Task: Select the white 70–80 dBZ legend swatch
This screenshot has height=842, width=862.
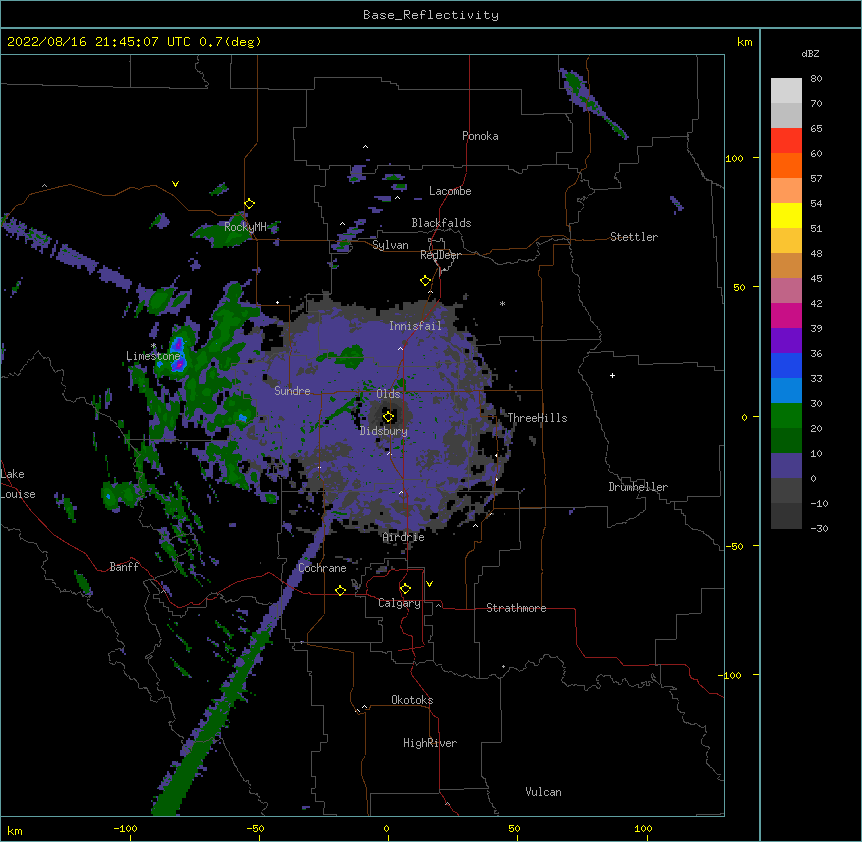Action: [786, 91]
